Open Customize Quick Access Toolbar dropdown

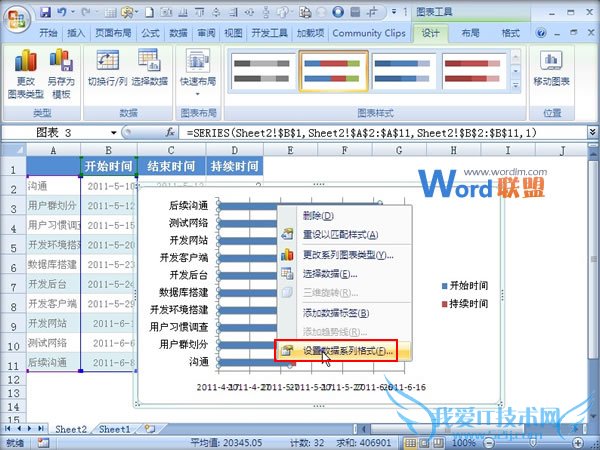coord(394,12)
